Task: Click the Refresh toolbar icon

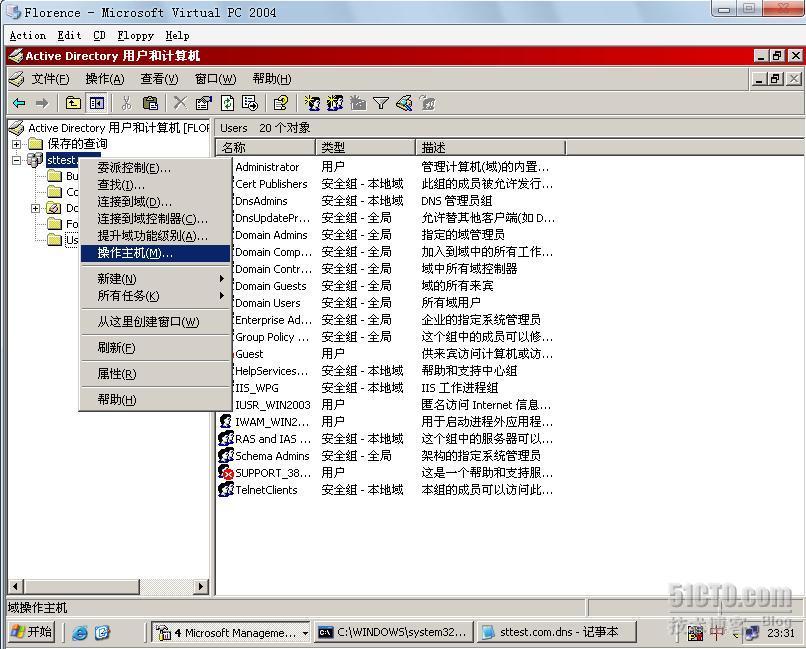Action: click(x=227, y=103)
